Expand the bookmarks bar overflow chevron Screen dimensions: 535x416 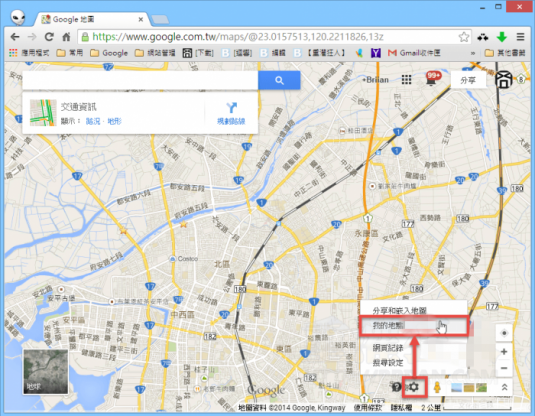473,53
